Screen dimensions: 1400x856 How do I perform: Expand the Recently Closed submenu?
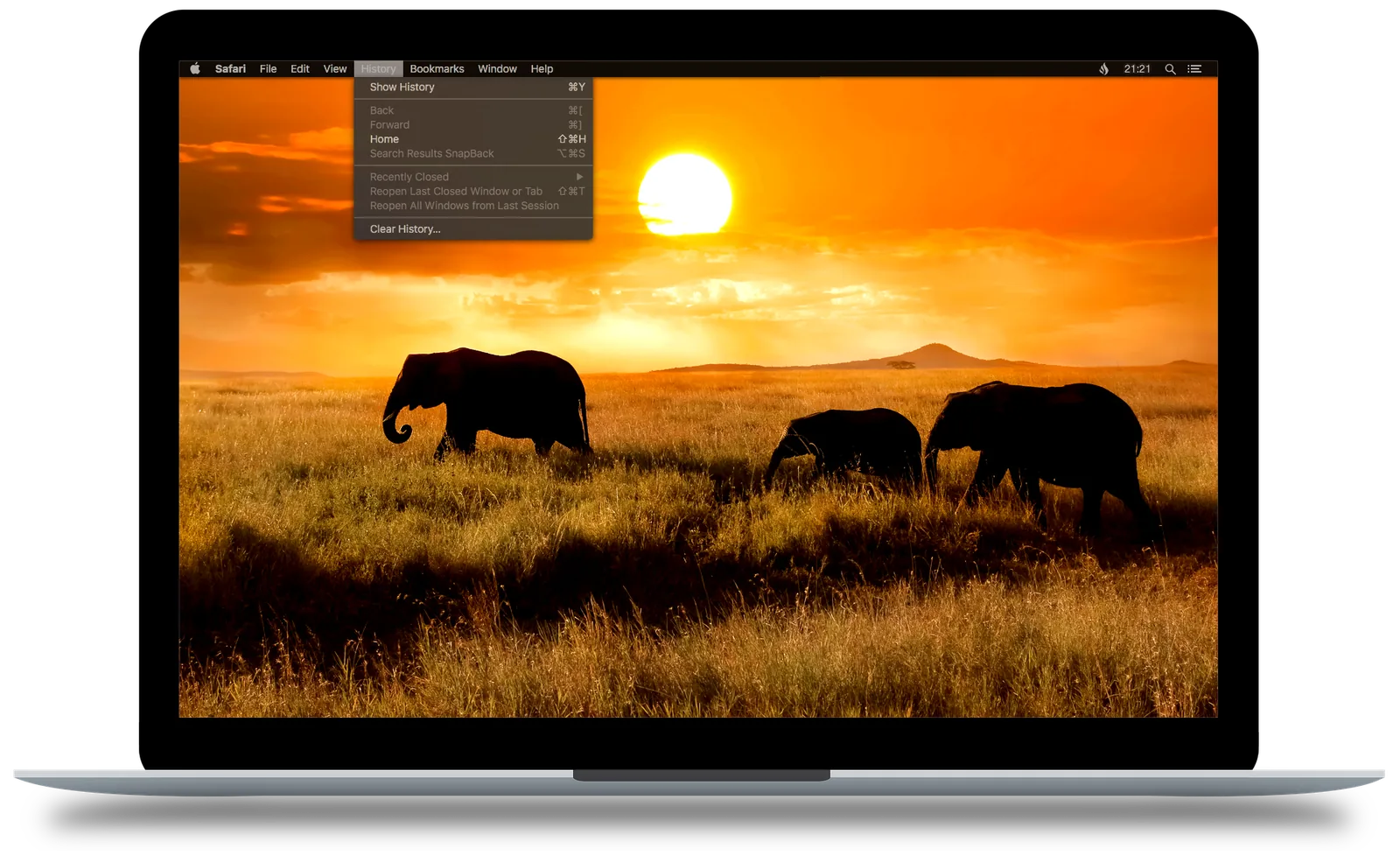(x=473, y=177)
